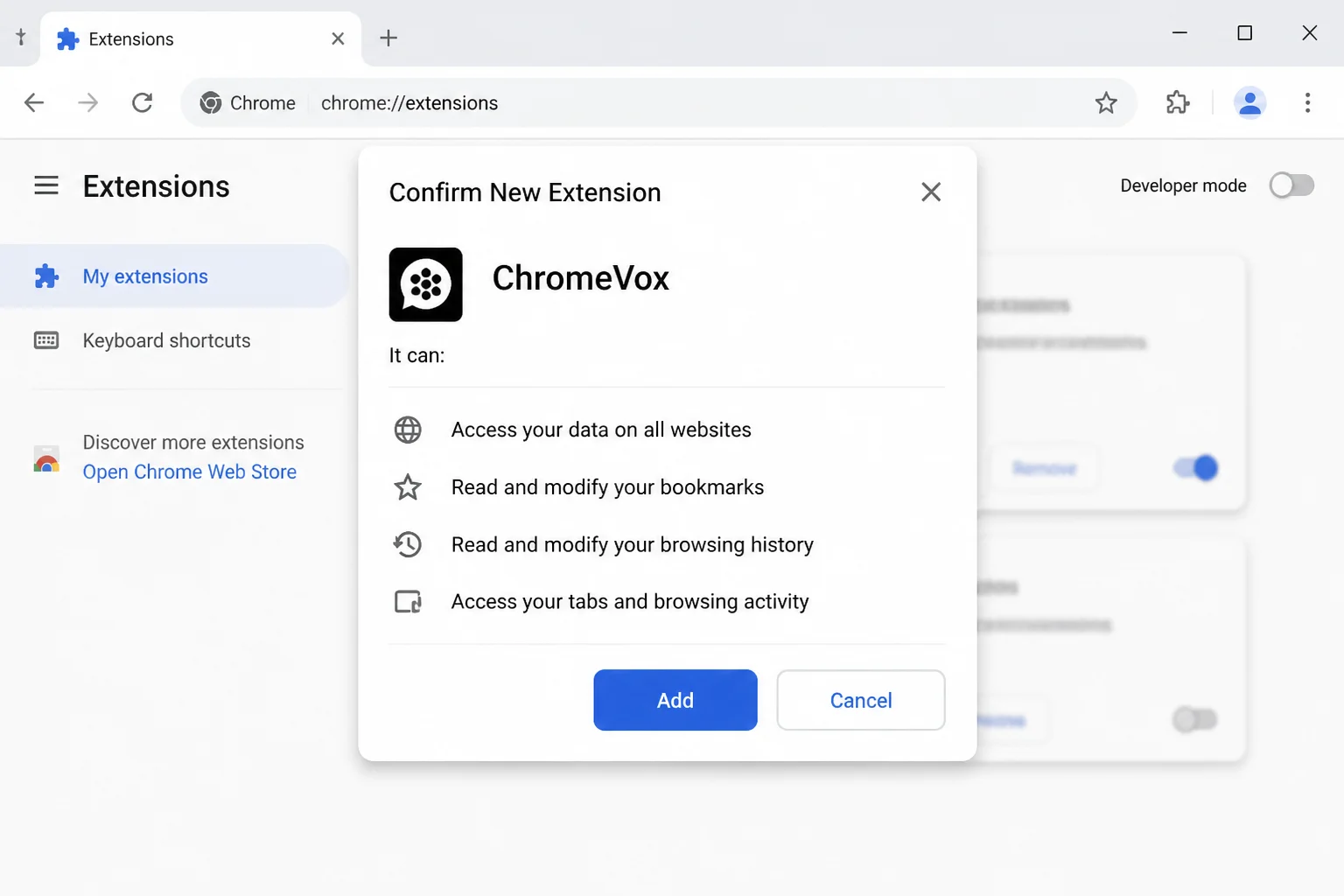Click 'Read and modify your browsing history'

tap(633, 544)
